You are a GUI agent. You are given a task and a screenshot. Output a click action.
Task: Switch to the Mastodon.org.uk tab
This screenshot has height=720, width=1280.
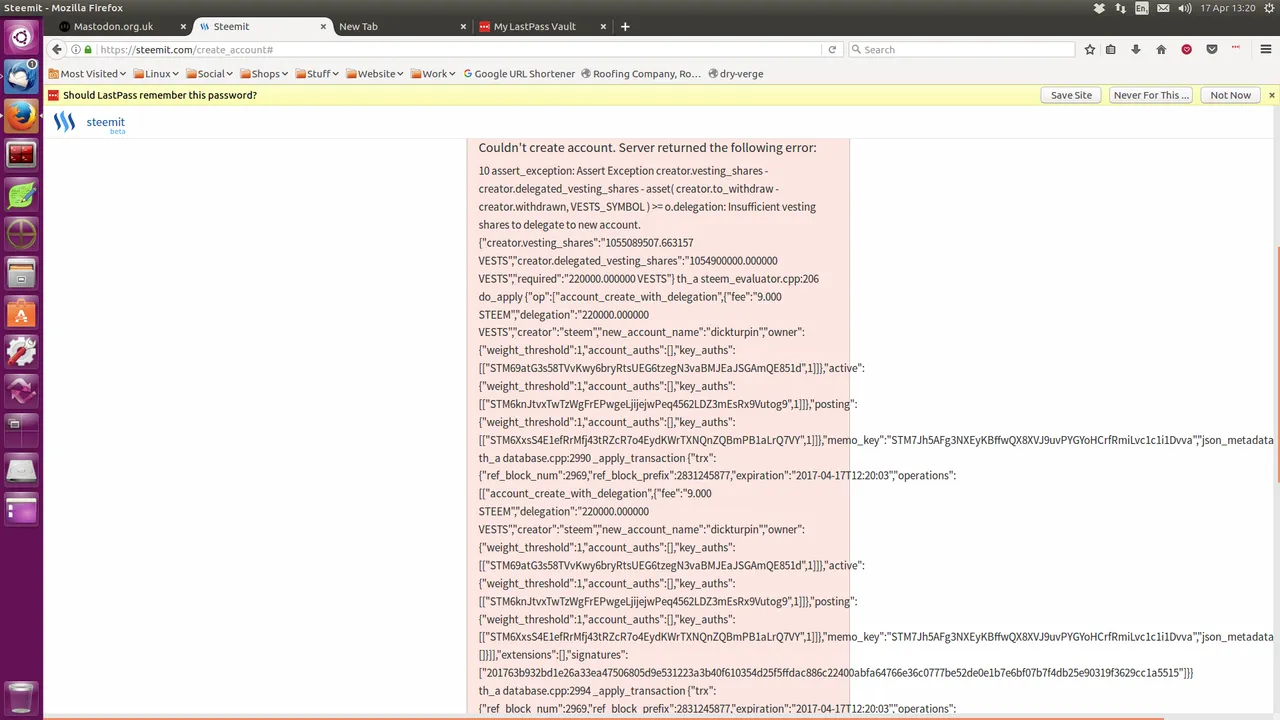coord(120,26)
